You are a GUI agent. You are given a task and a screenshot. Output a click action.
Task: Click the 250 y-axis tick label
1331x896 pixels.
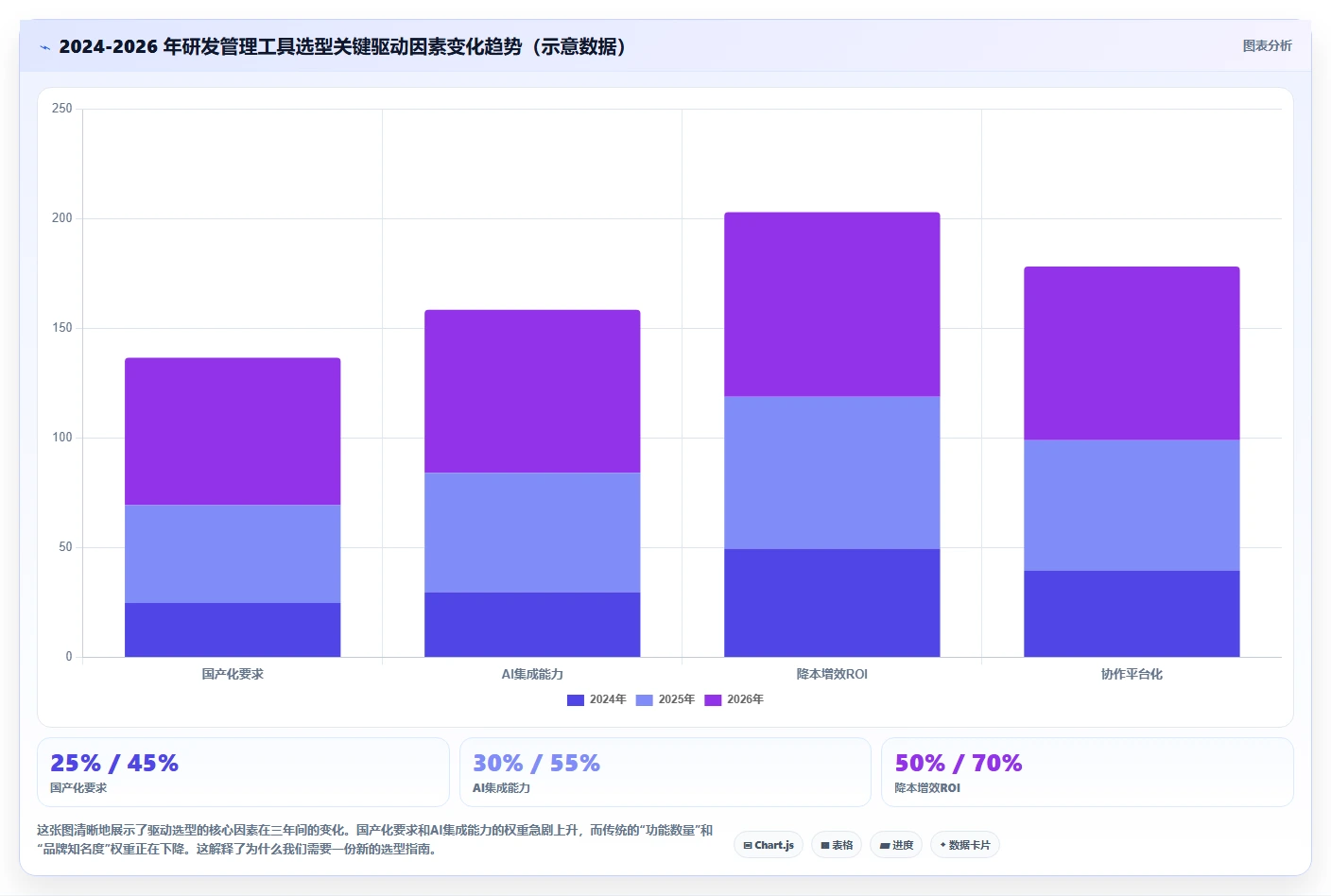pyautogui.click(x=62, y=109)
